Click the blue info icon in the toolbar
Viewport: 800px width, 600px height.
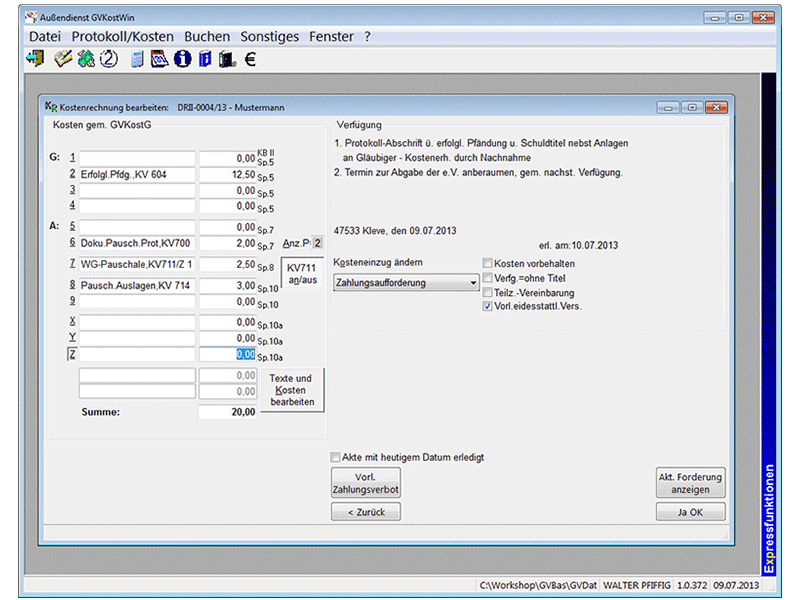click(x=182, y=59)
